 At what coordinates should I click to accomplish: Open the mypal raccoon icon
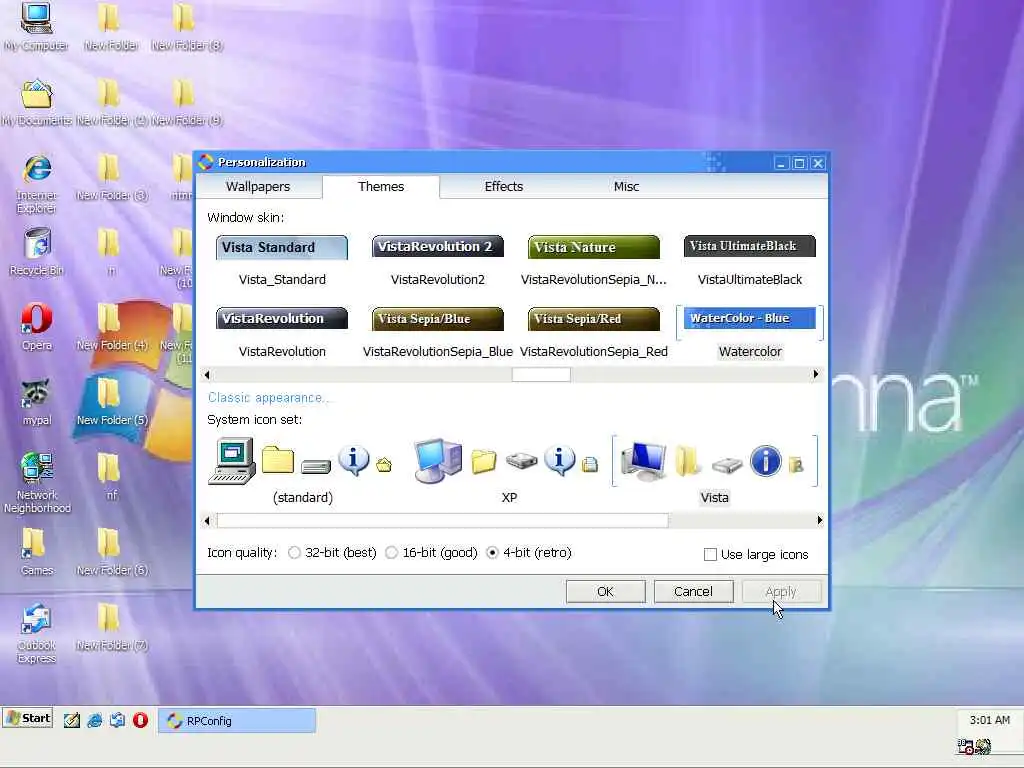coord(37,402)
